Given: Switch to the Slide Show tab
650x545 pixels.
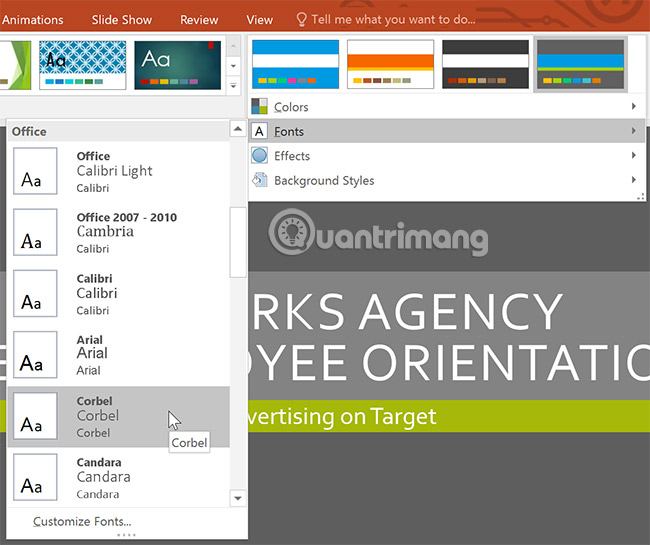Looking at the screenshot, I should coord(122,19).
